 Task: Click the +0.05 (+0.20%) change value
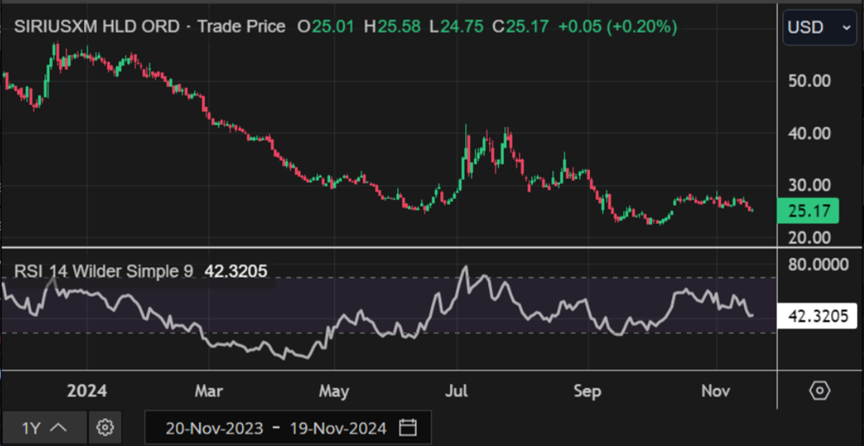[x=618, y=27]
